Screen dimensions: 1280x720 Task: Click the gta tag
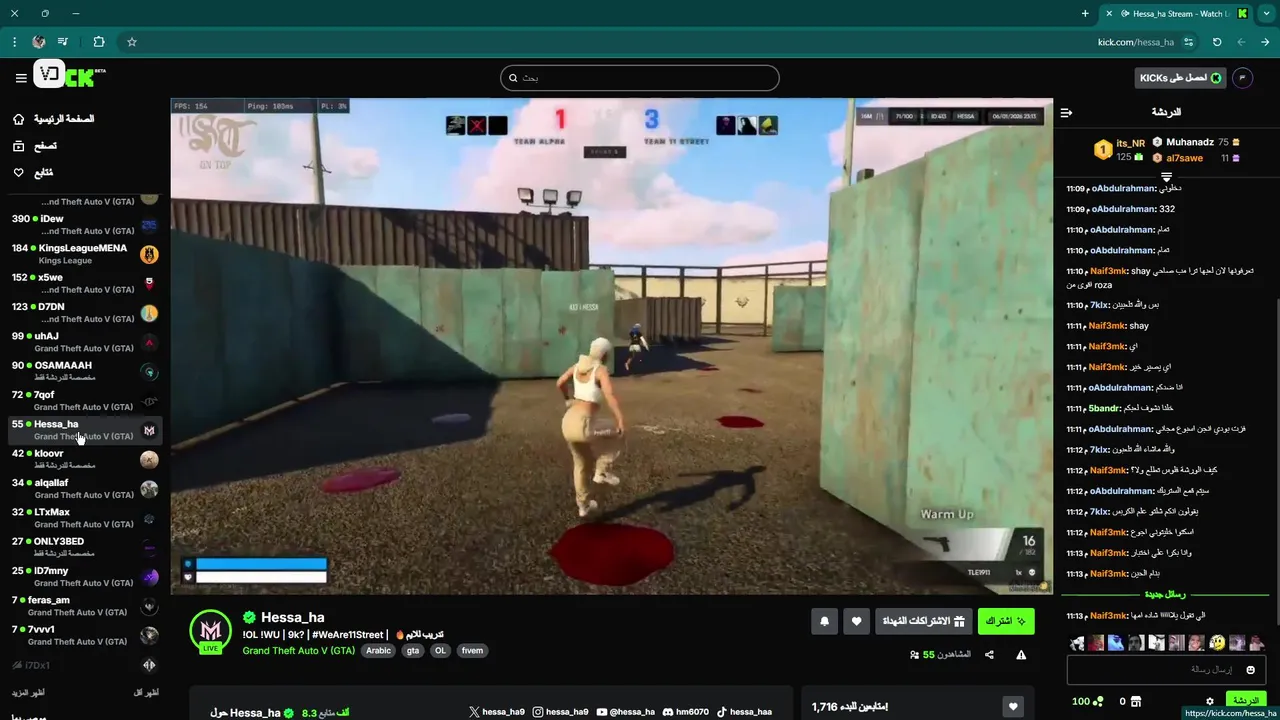point(412,650)
